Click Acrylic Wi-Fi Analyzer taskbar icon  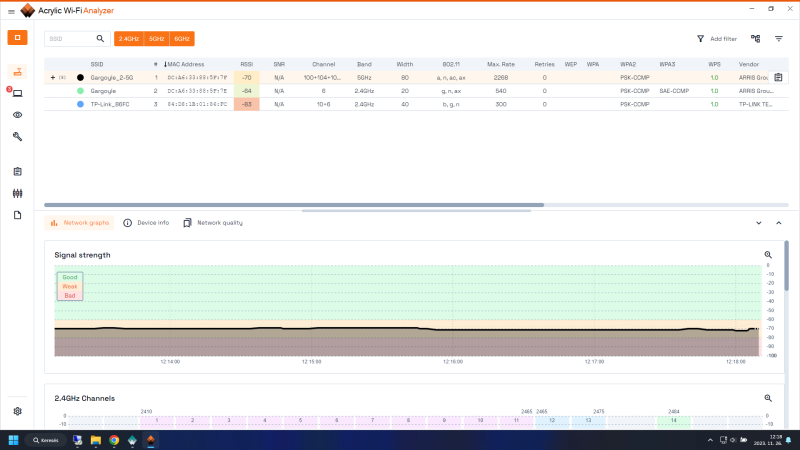pyautogui.click(x=151, y=440)
